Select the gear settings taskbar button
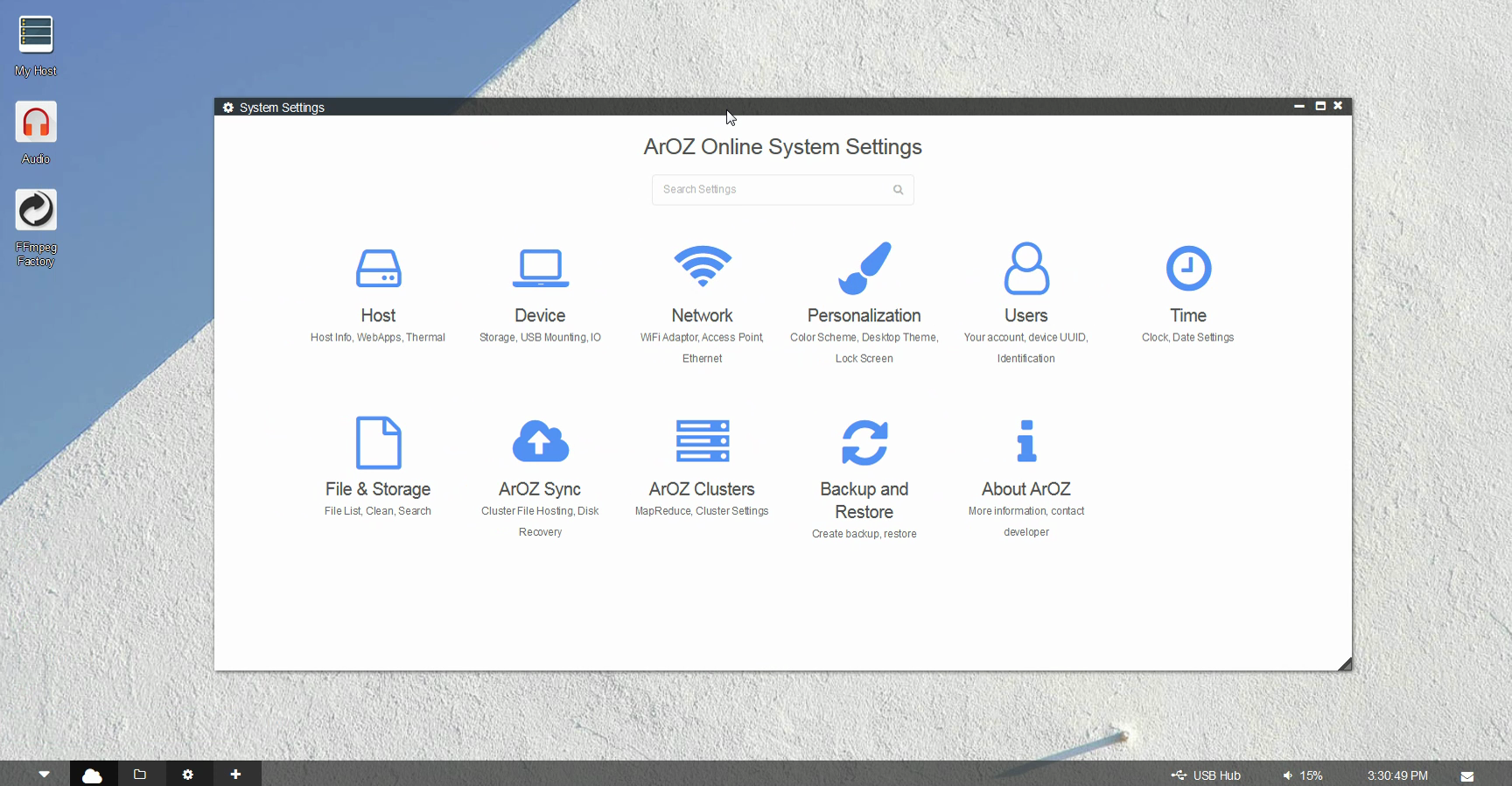 click(188, 775)
